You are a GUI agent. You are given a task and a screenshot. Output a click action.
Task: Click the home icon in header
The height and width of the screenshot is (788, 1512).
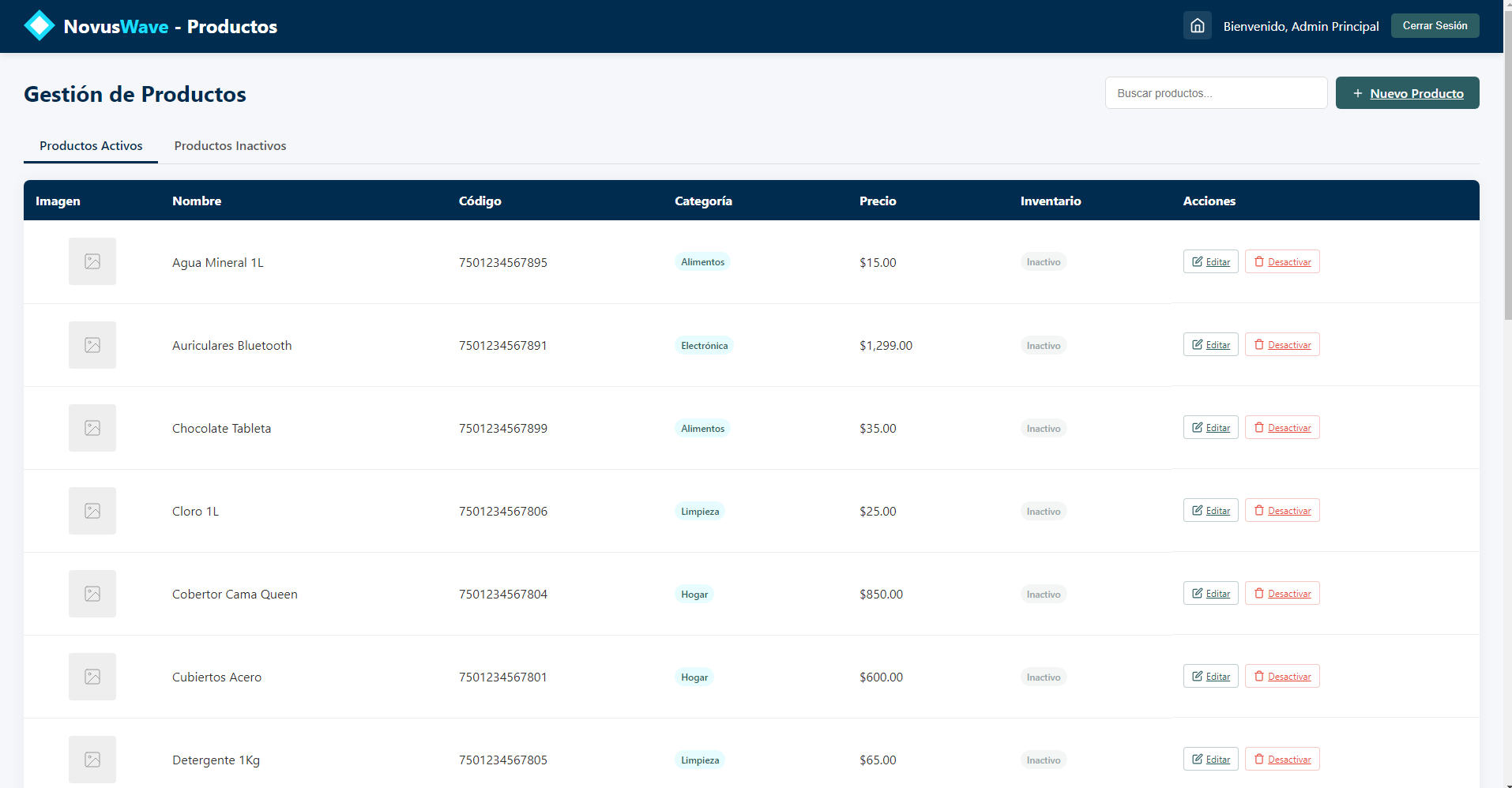click(1197, 26)
